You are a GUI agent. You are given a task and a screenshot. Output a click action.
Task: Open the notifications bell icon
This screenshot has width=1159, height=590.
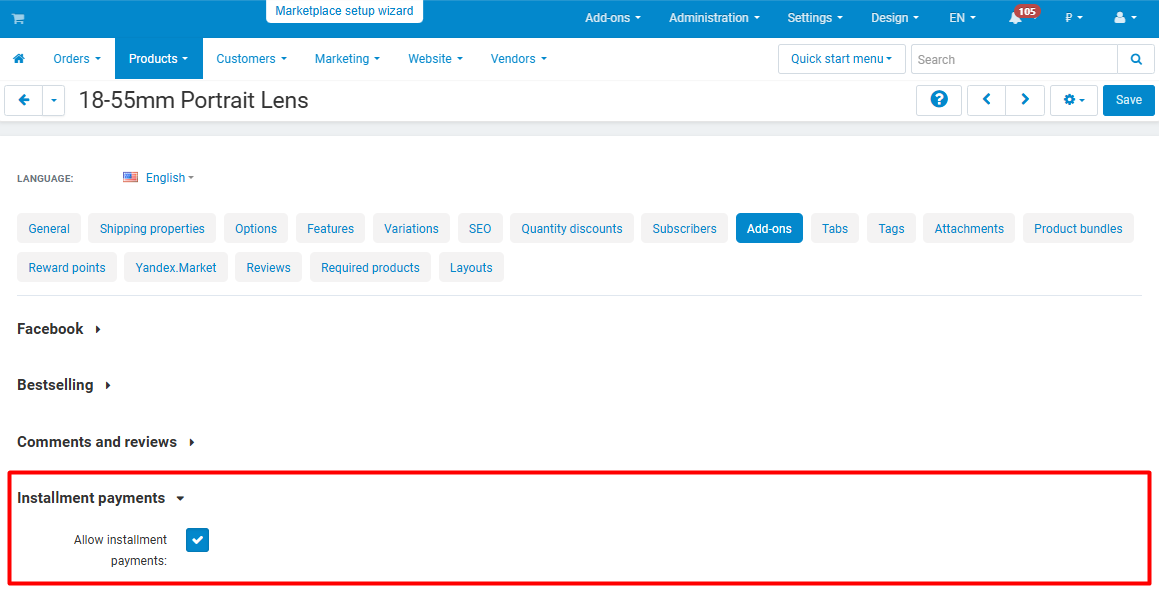[x=1016, y=18]
